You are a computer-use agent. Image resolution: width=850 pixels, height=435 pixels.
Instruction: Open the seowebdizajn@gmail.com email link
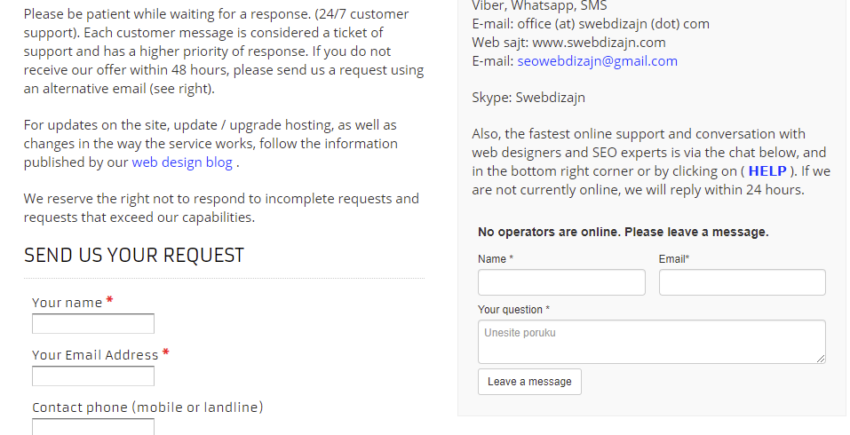pos(597,61)
